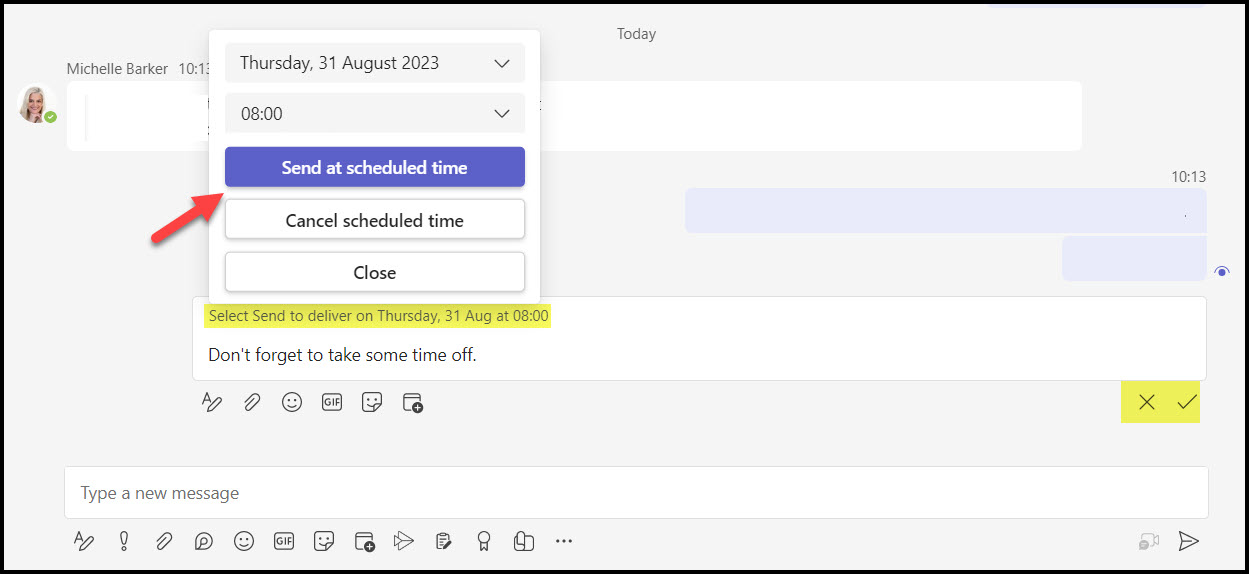Open Loop components icon in bottom toolbar
1249x574 pixels.
click(x=204, y=541)
